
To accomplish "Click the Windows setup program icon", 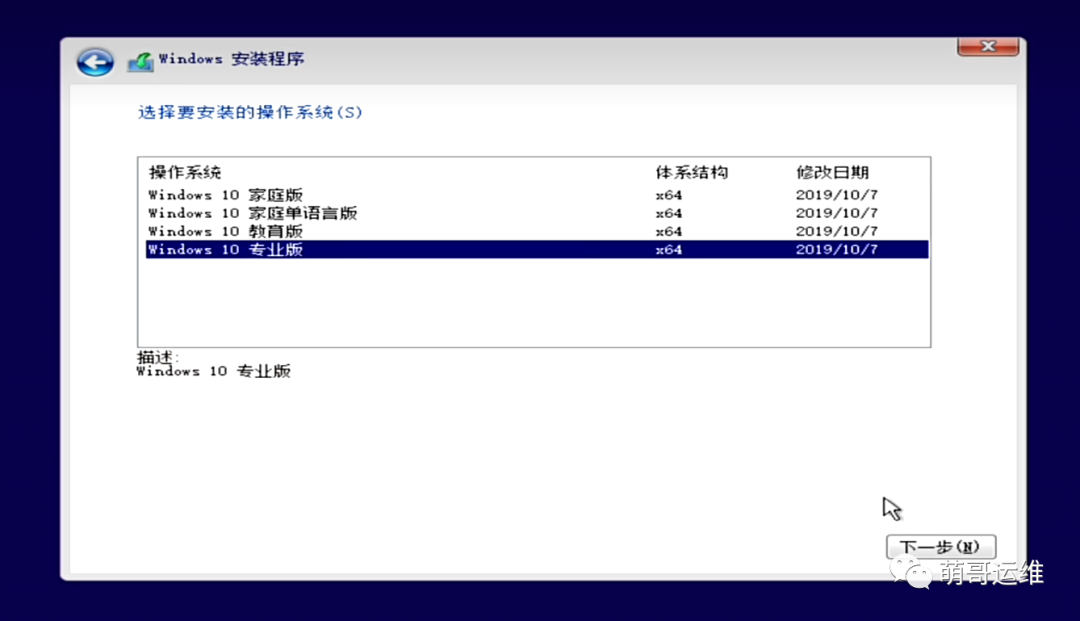I will [x=141, y=62].
